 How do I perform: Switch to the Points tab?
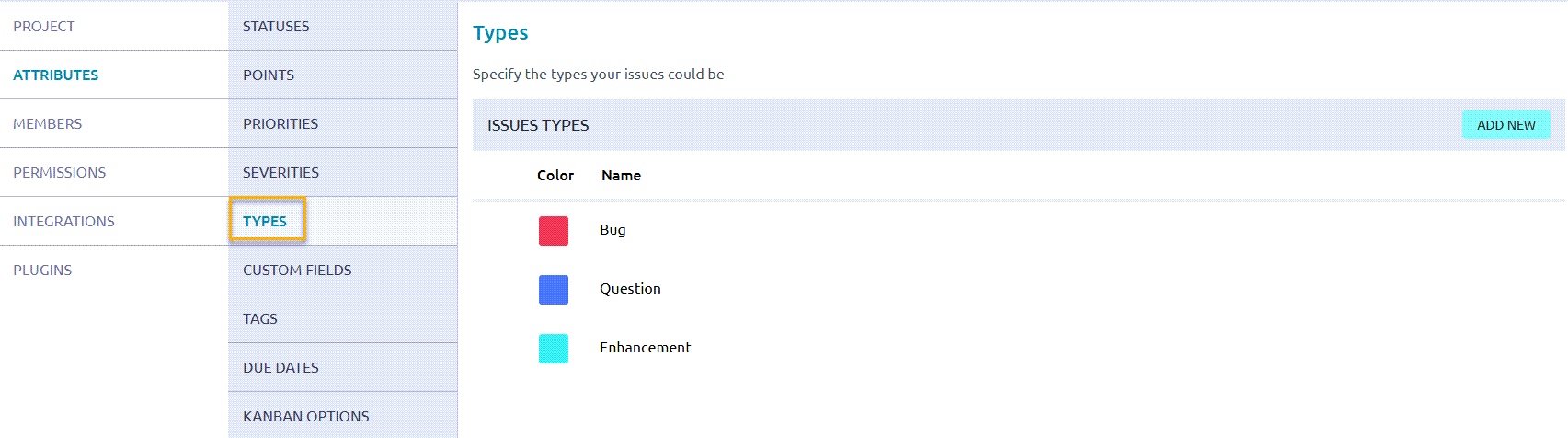[x=269, y=75]
